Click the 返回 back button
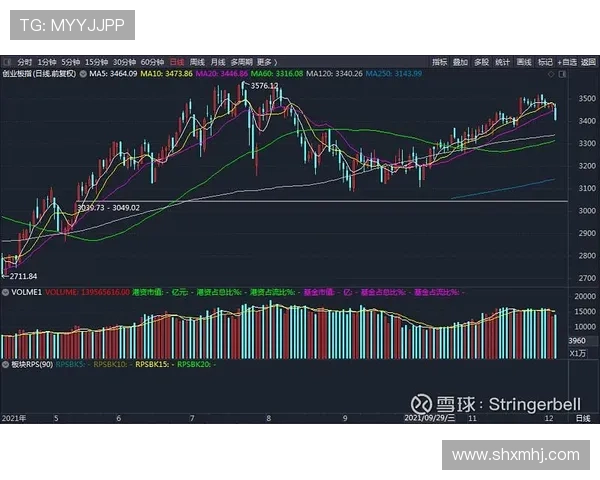This screenshot has width=600, height=480. [587, 61]
